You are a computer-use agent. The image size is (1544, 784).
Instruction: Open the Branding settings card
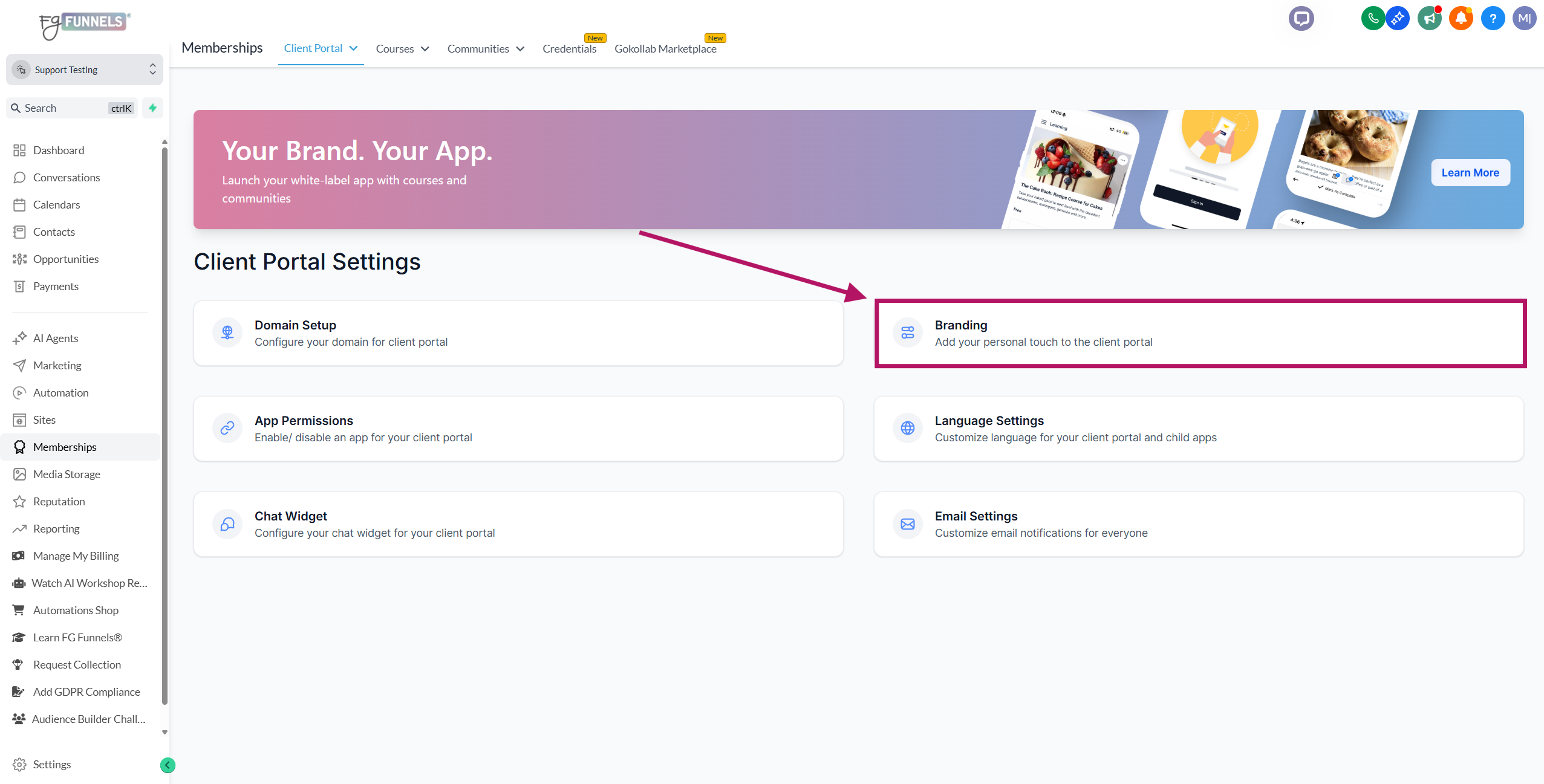(x=1200, y=333)
